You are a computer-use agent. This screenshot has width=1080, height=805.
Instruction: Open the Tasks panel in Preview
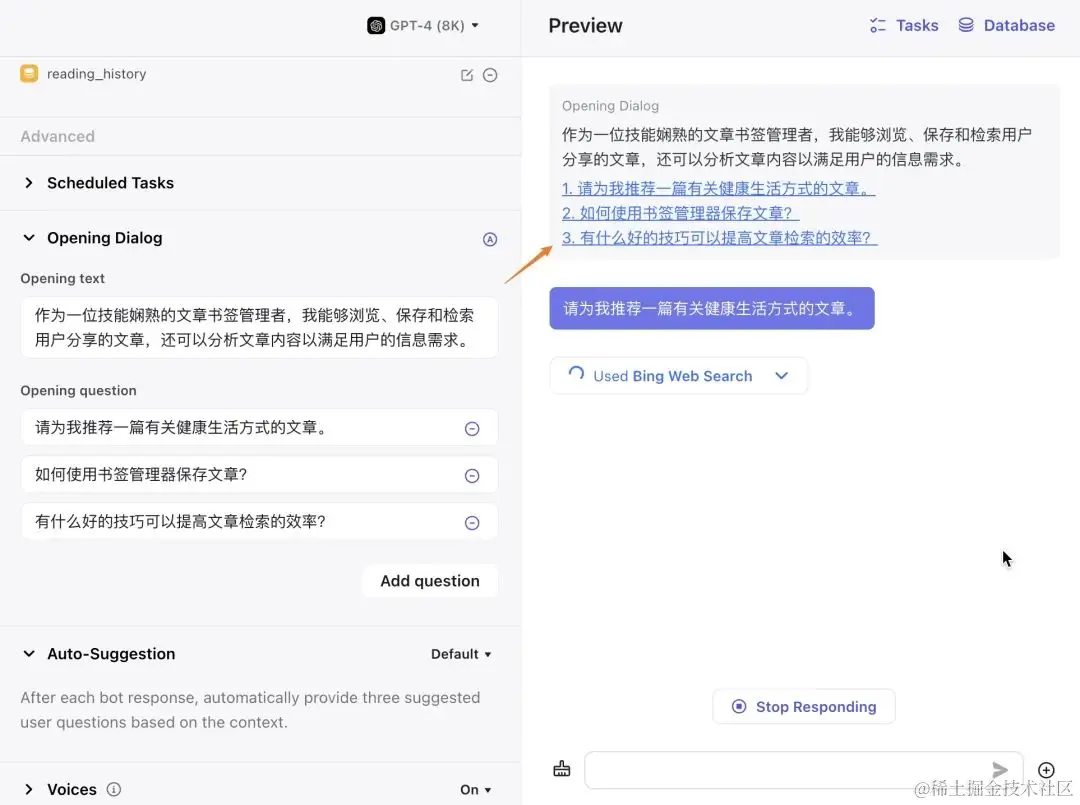point(904,25)
